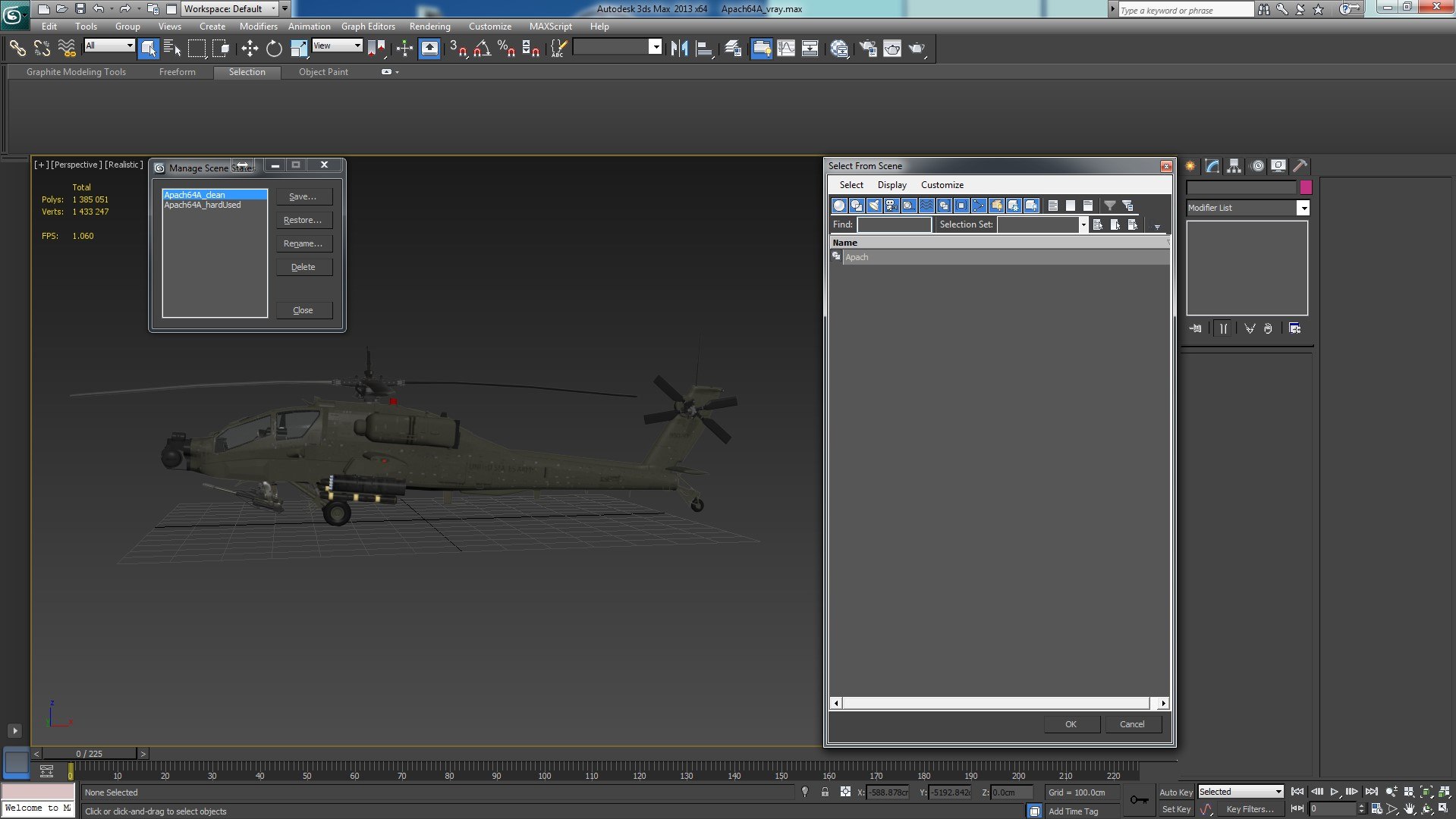Open the All selection filter dropdown
The width and height of the screenshot is (1456, 819).
point(109,46)
